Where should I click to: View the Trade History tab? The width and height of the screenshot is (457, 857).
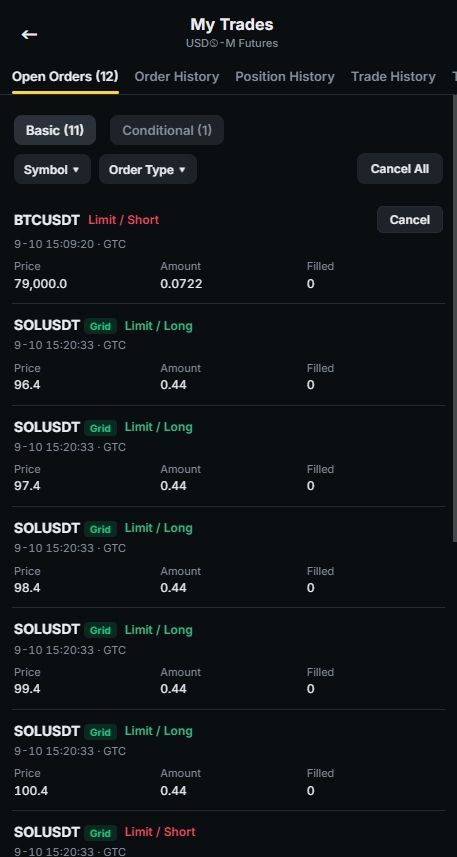393,77
